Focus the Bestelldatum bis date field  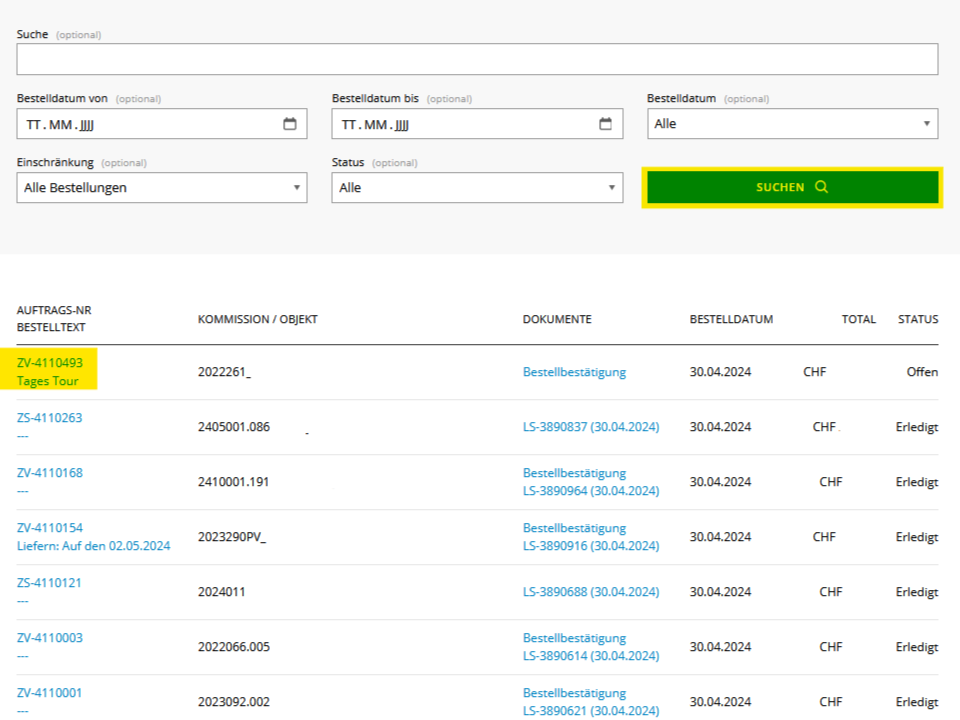point(477,124)
